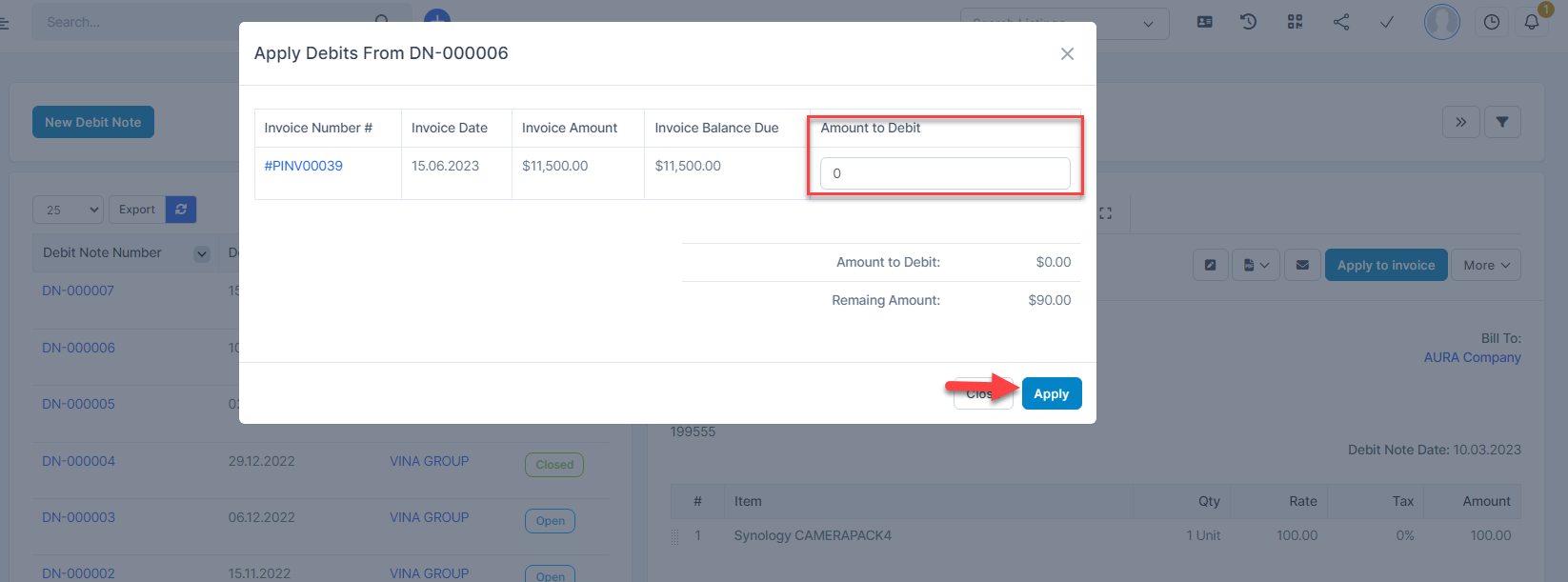Click the user avatar in top bar
Screen dimensions: 1568x582
click(x=1441, y=22)
